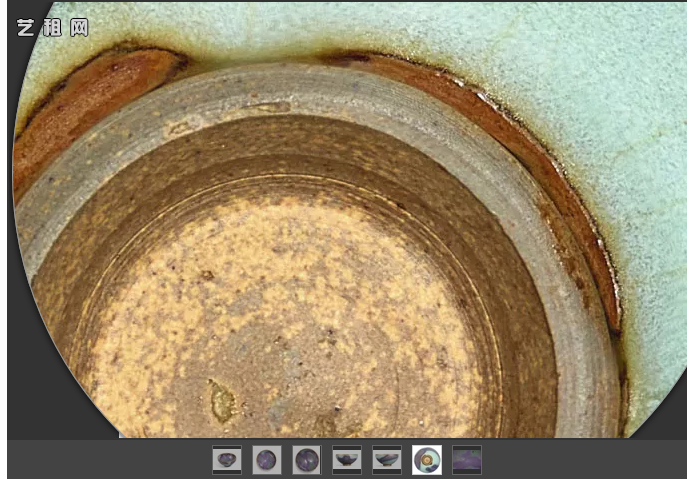Viewport: 687px width, 479px height.
Task: Select the first angled bowl thumbnail
Action: pos(227,460)
